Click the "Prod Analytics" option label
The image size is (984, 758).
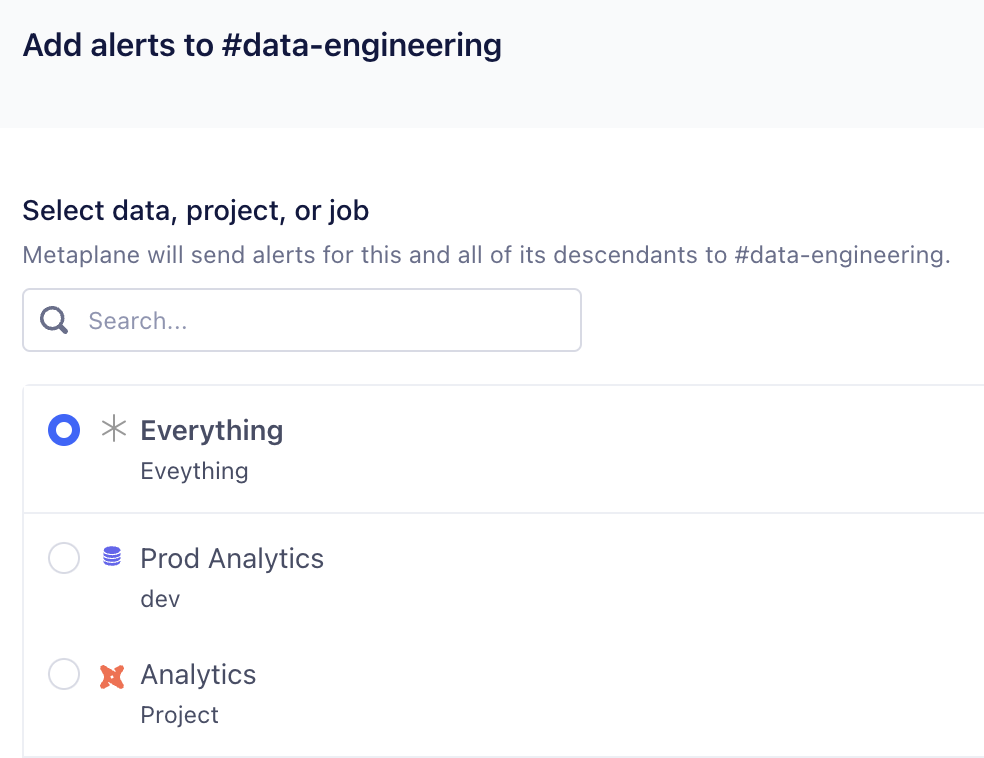click(x=232, y=558)
